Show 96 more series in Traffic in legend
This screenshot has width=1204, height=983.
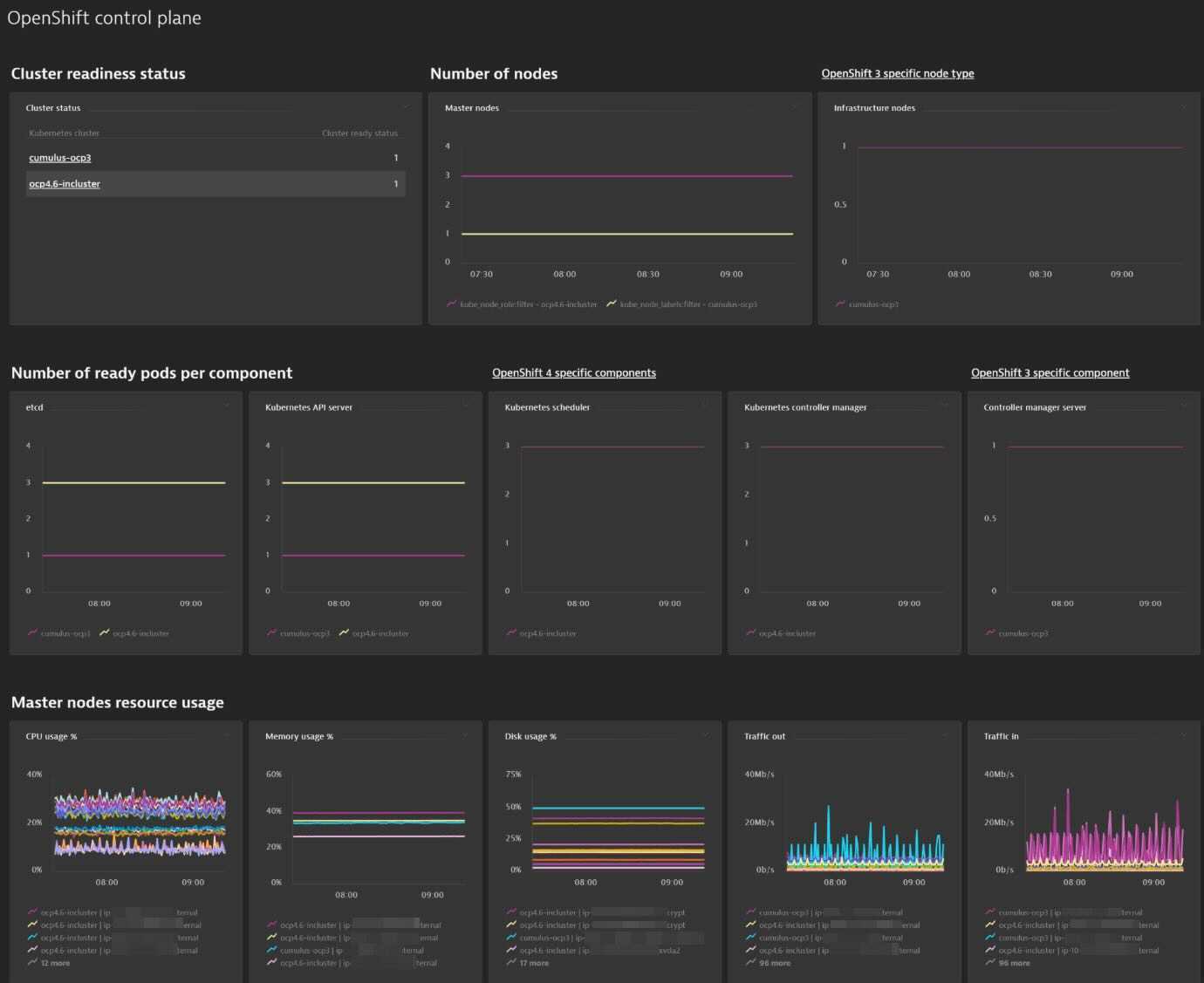point(1007,963)
